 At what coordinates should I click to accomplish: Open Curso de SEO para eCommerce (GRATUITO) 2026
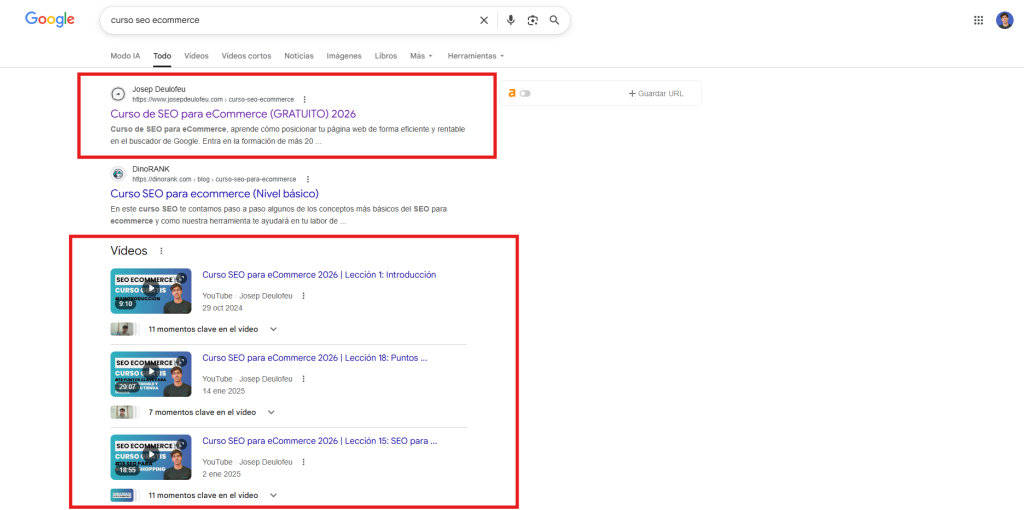233,114
